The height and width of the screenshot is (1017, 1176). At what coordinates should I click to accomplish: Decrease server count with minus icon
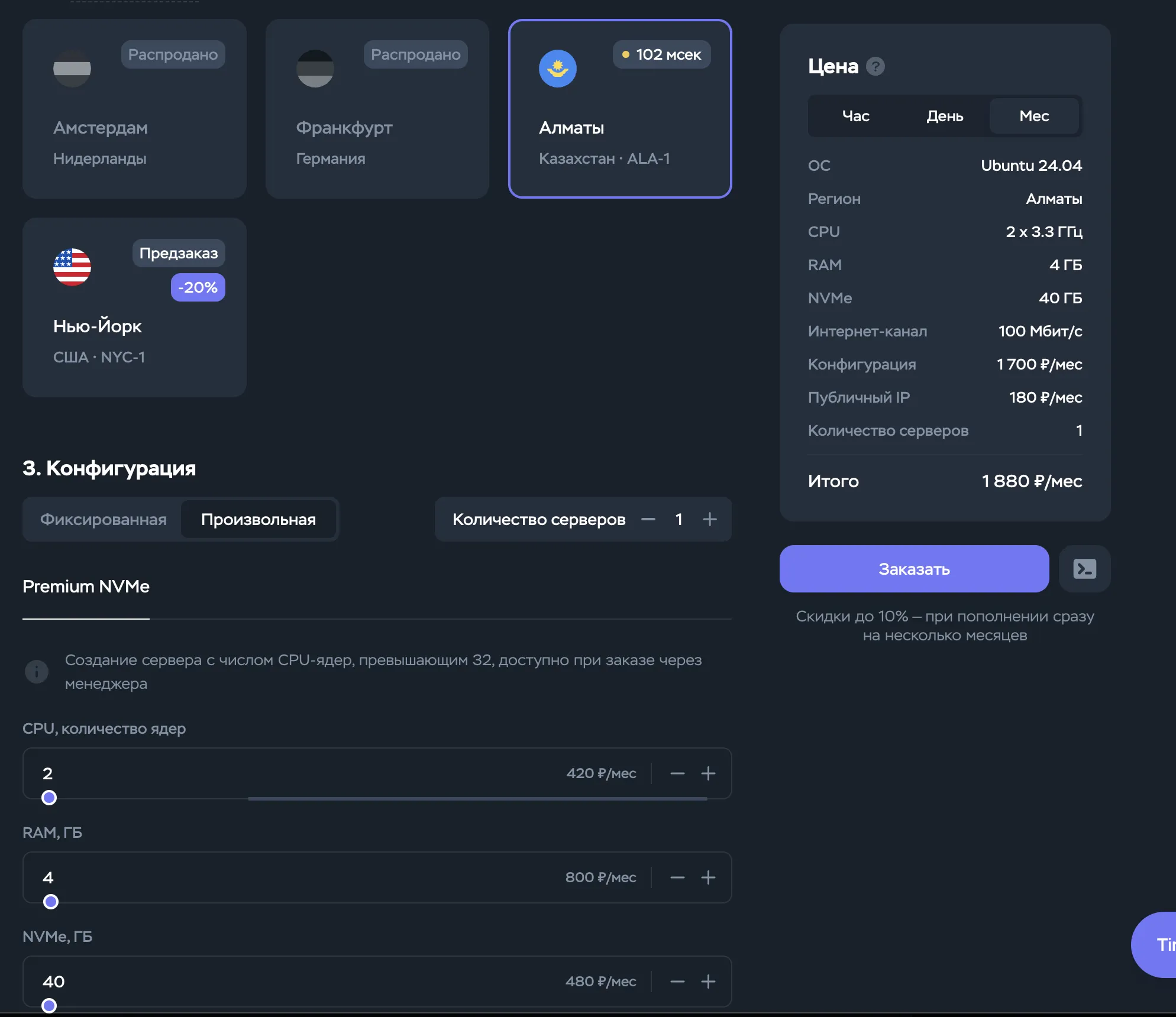tap(648, 519)
